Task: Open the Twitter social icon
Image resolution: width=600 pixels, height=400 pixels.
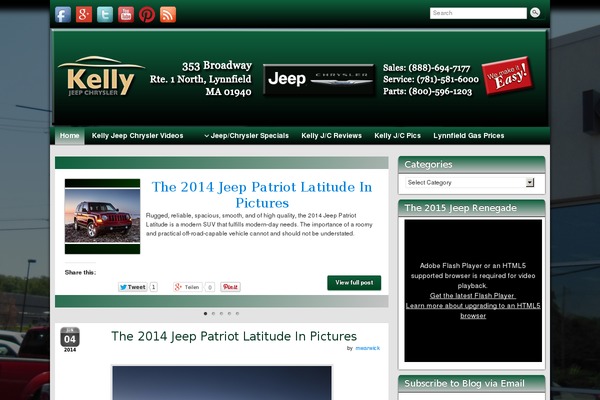Action: click(105, 15)
